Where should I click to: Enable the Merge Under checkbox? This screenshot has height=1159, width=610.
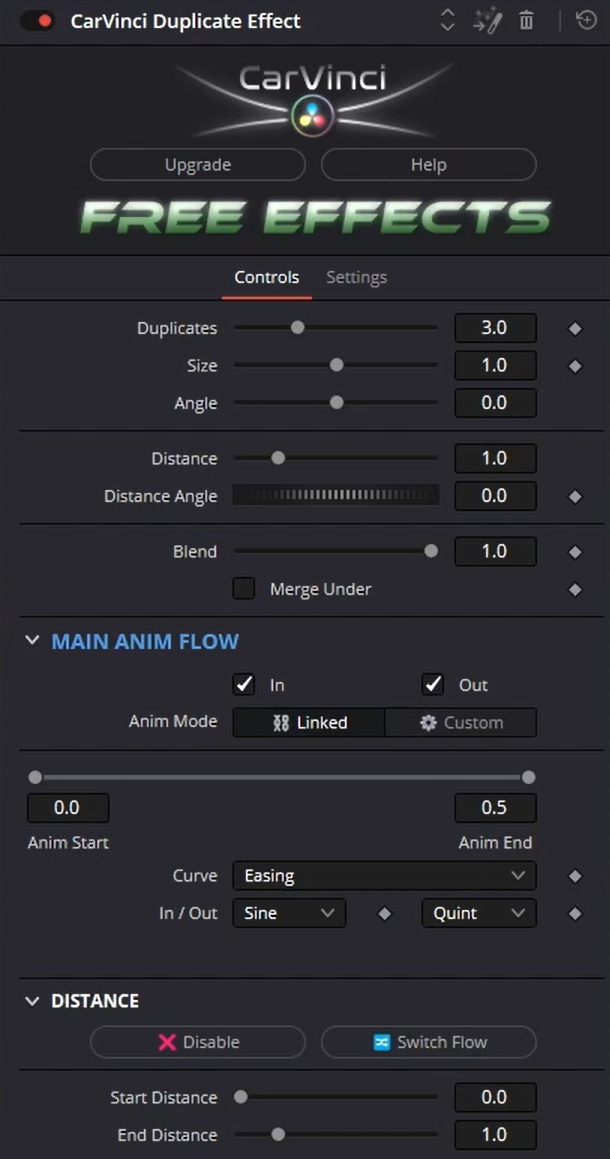coord(244,589)
